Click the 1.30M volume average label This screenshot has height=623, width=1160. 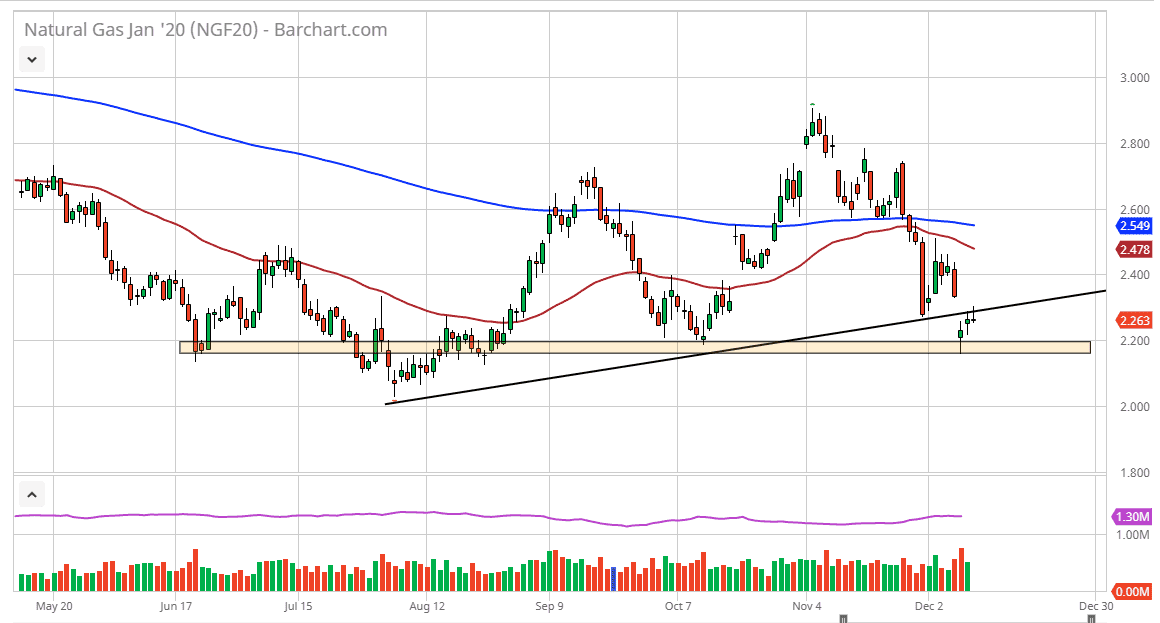click(x=1133, y=516)
